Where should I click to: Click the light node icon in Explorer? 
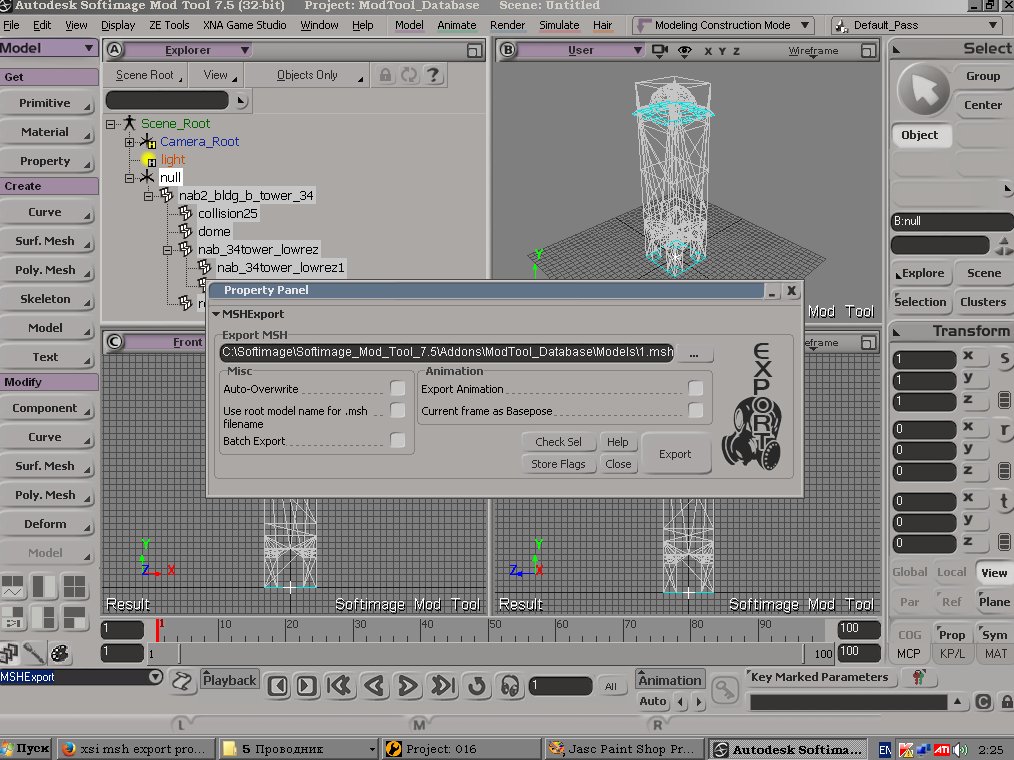pyautogui.click(x=149, y=159)
